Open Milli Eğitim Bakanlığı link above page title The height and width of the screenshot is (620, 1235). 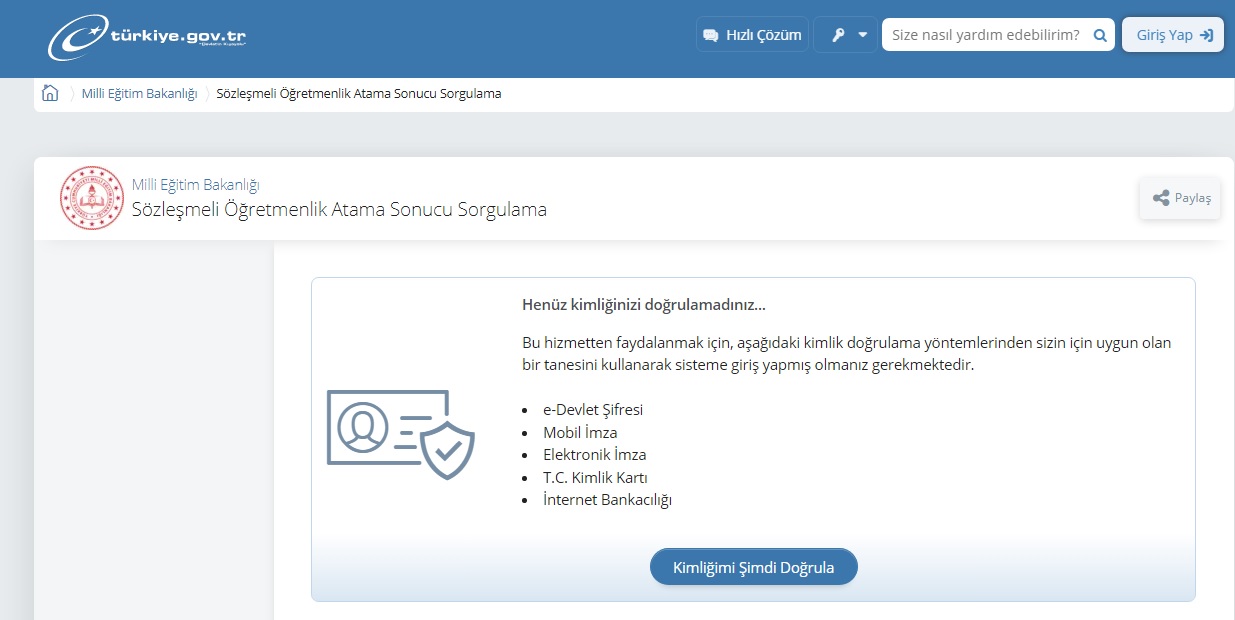[196, 185]
